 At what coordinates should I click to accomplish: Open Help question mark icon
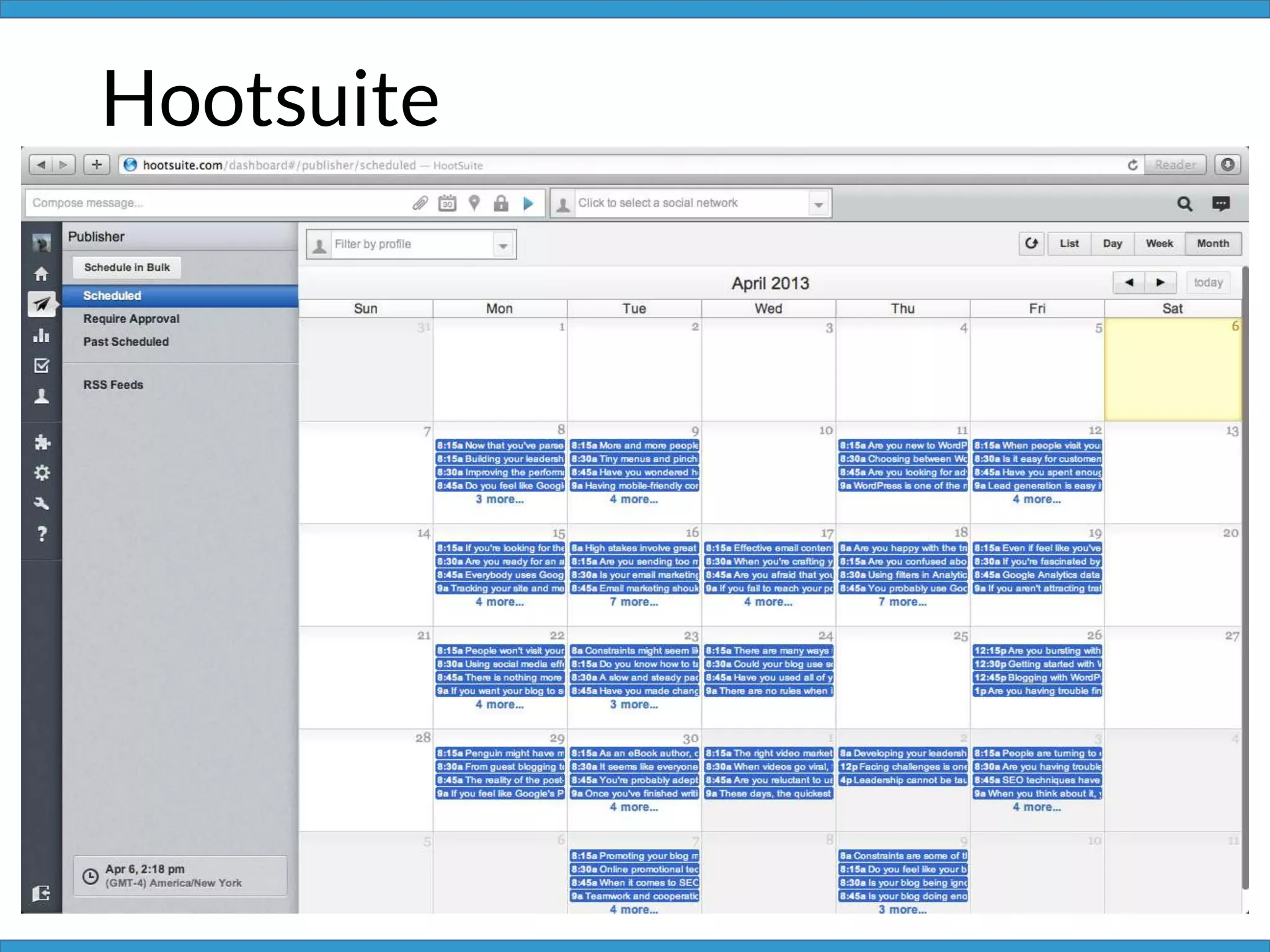42,534
